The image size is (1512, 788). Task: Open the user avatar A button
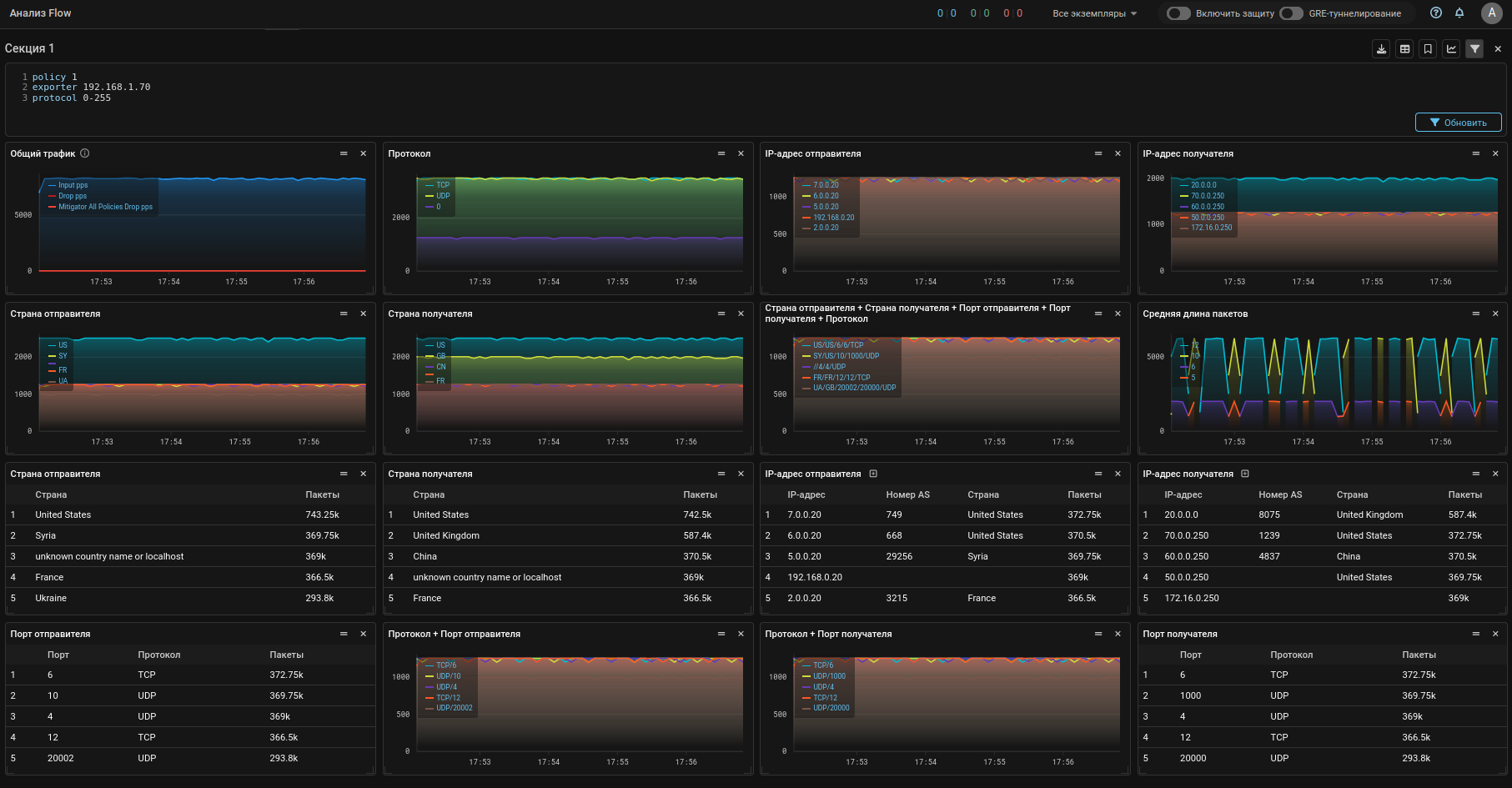1491,13
